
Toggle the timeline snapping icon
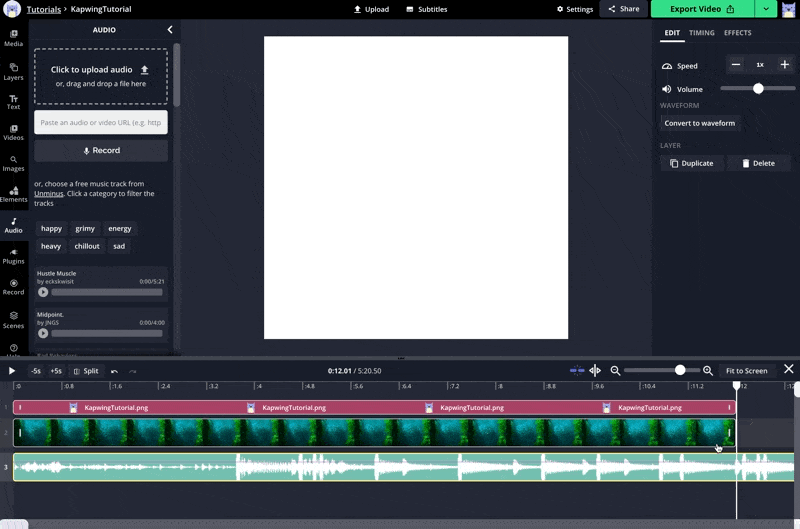tap(576, 371)
